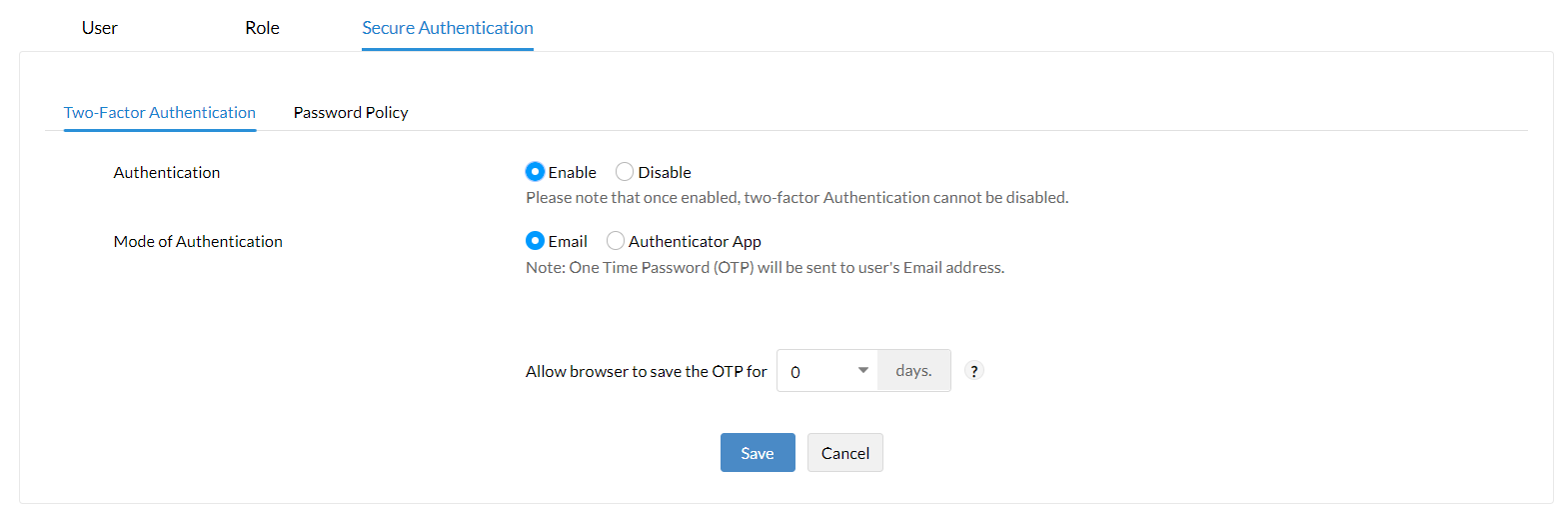Click the question mark help icon

974,371
